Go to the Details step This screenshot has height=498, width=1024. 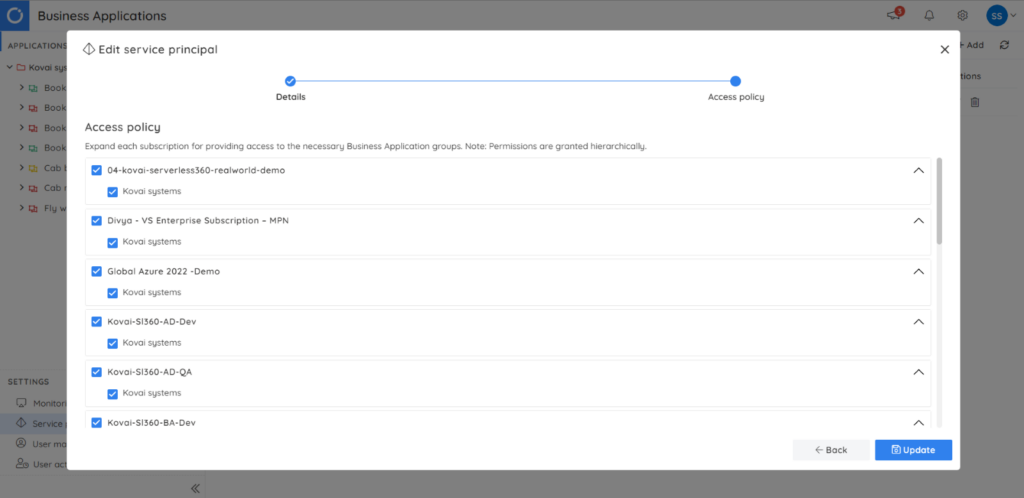[290, 82]
